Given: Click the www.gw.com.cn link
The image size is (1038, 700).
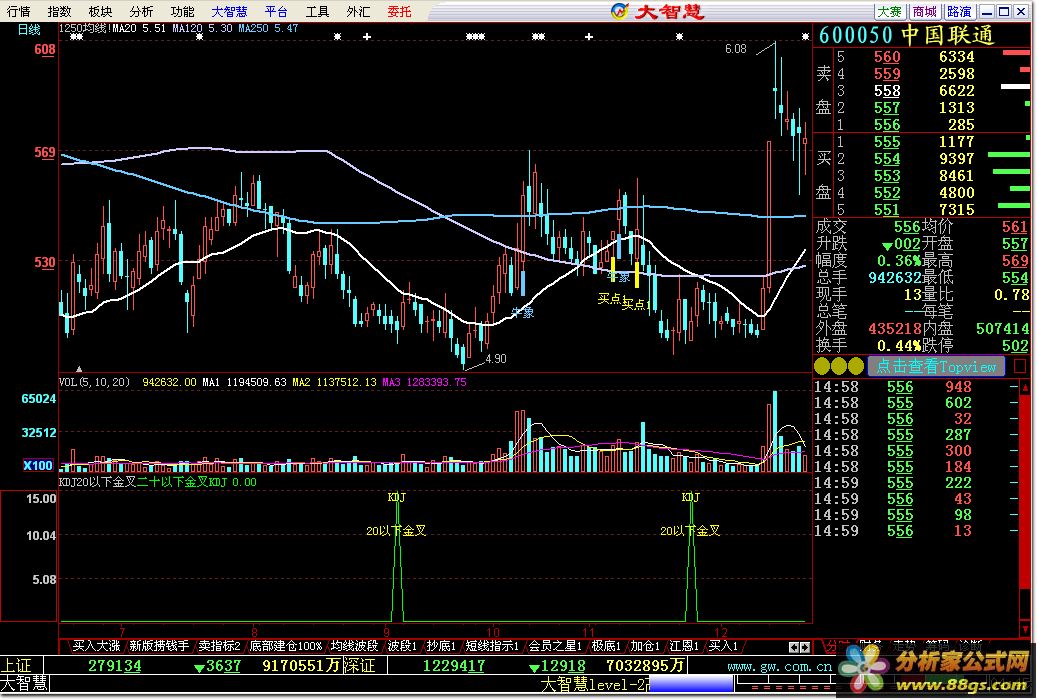Looking at the screenshot, I should coord(779,666).
